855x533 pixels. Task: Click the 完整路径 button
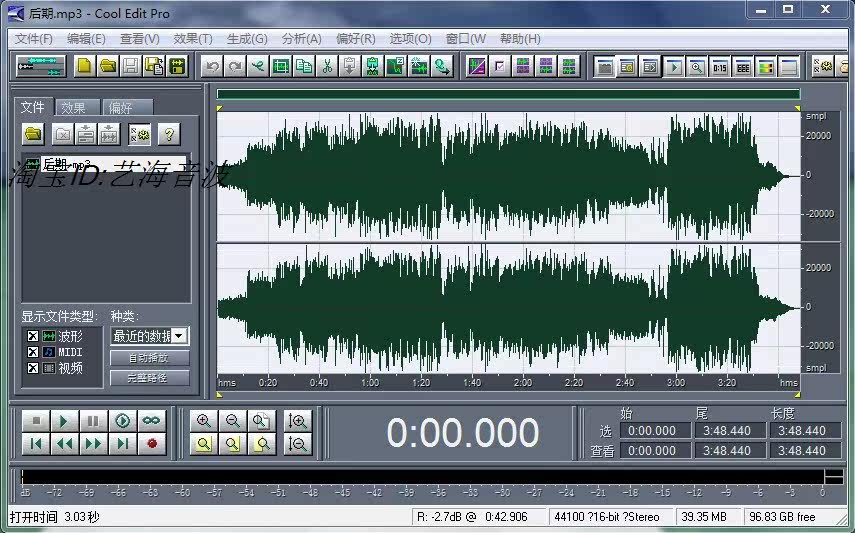149,378
